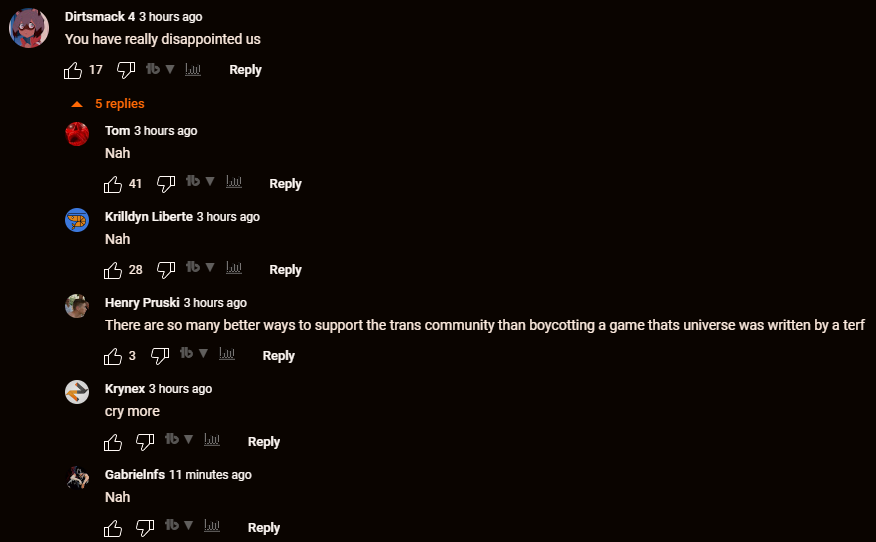
Task: Open Tom's red rose avatar
Action: [x=77, y=134]
